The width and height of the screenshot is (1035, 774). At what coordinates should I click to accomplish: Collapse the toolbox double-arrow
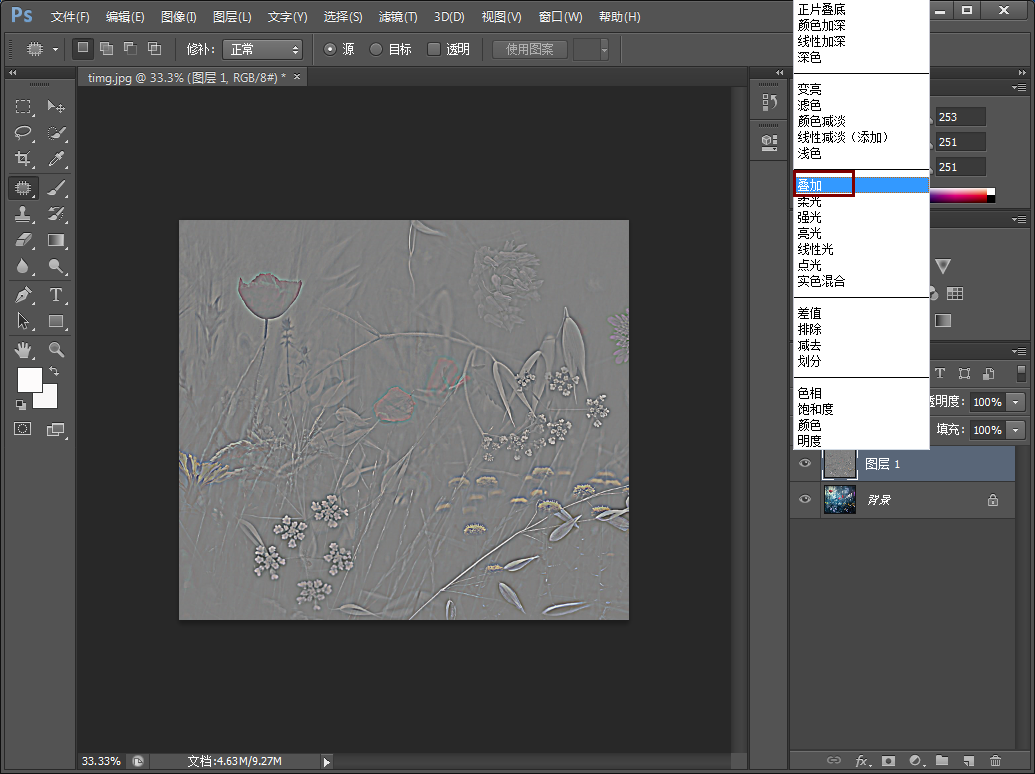pos(13,73)
